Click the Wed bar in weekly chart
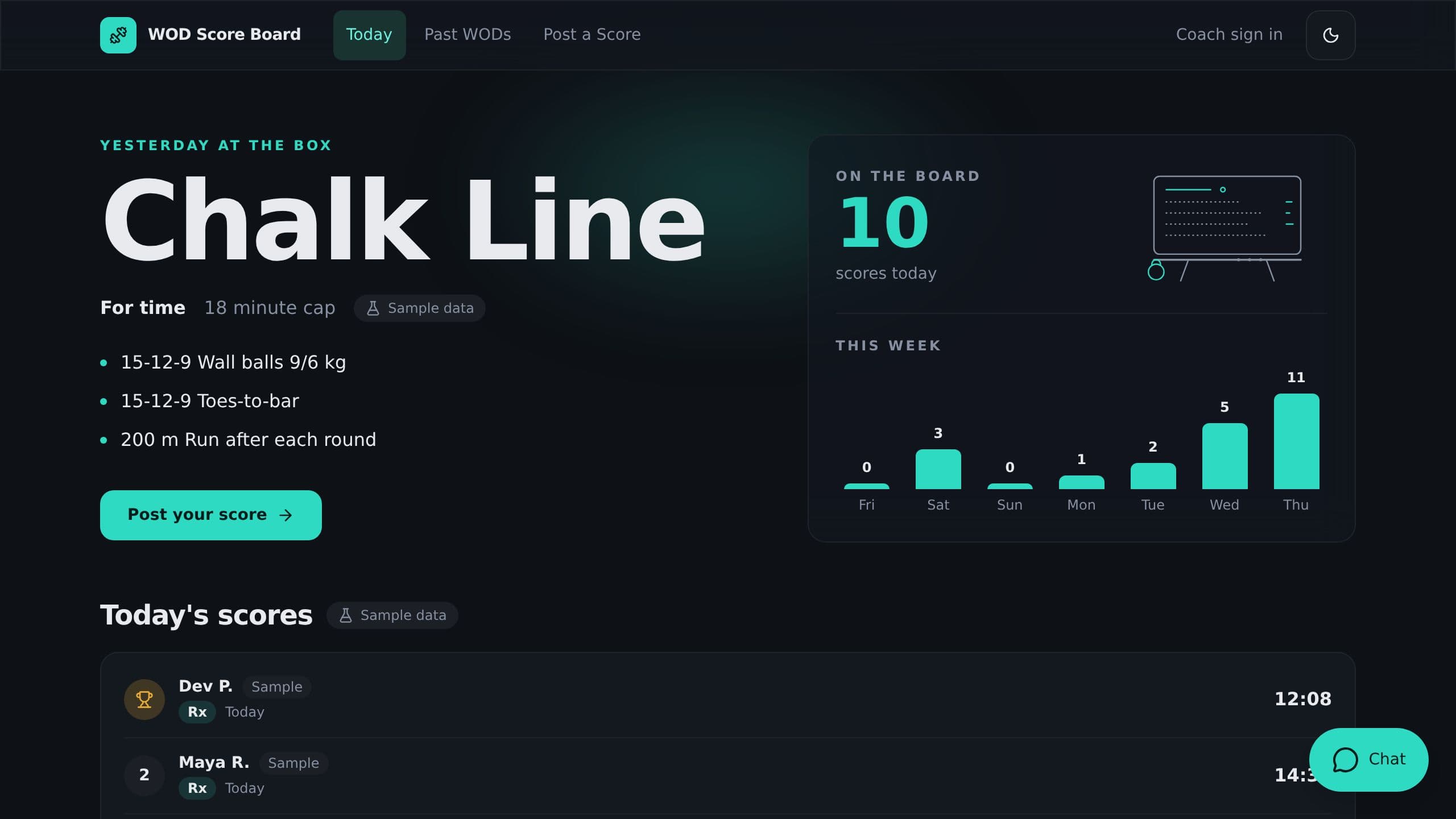Image resolution: width=1456 pixels, height=819 pixels. click(1225, 456)
